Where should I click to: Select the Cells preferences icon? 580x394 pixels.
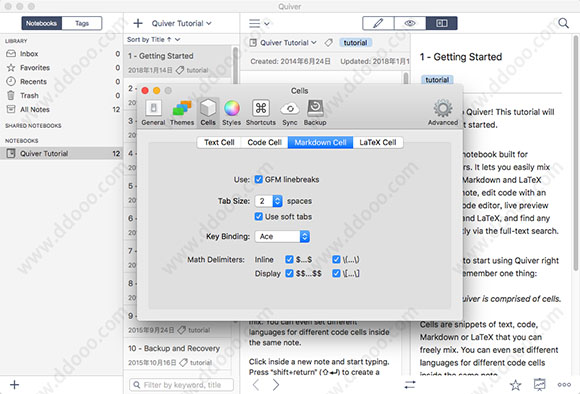click(x=208, y=113)
